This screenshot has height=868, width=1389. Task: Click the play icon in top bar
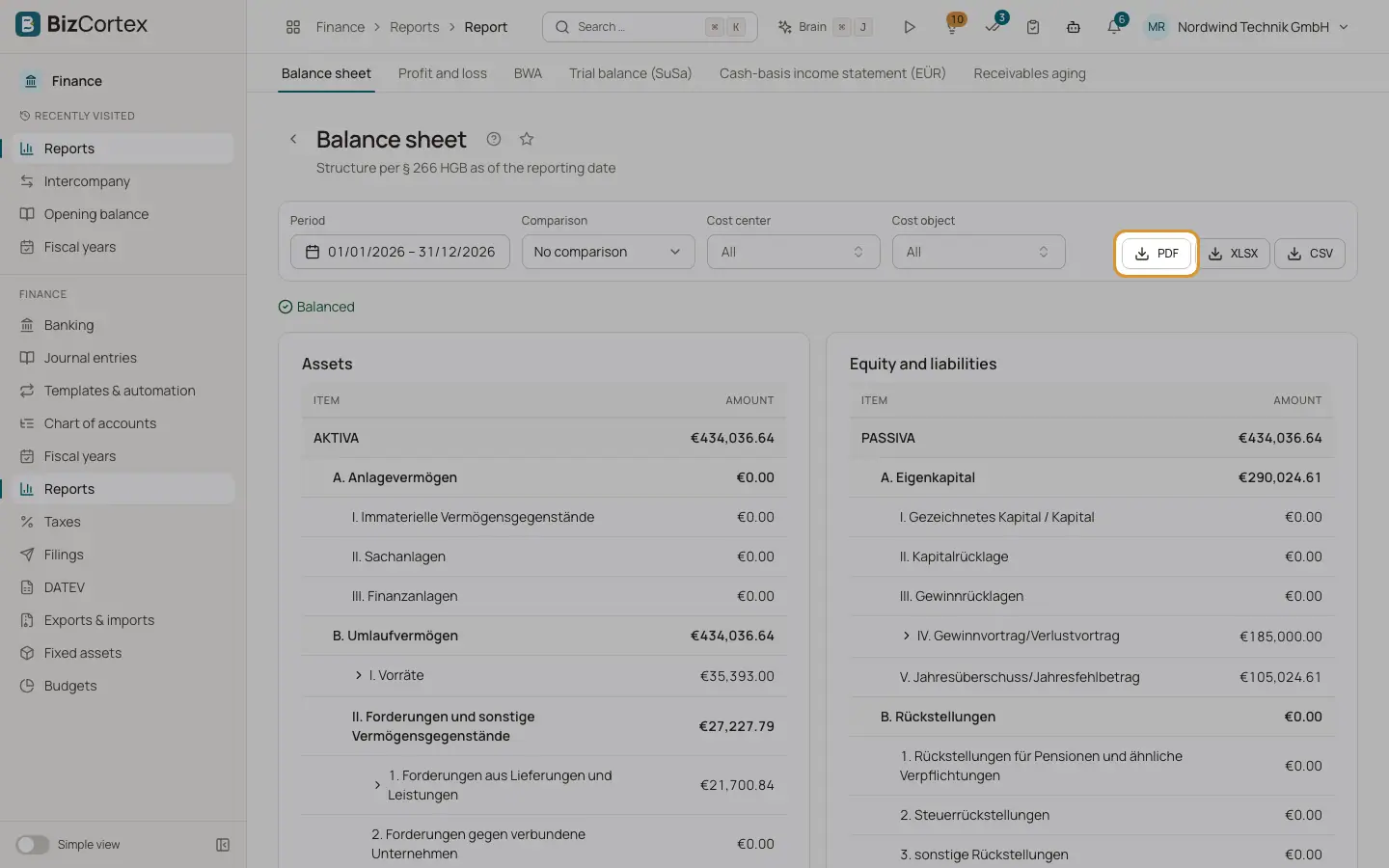(x=909, y=27)
